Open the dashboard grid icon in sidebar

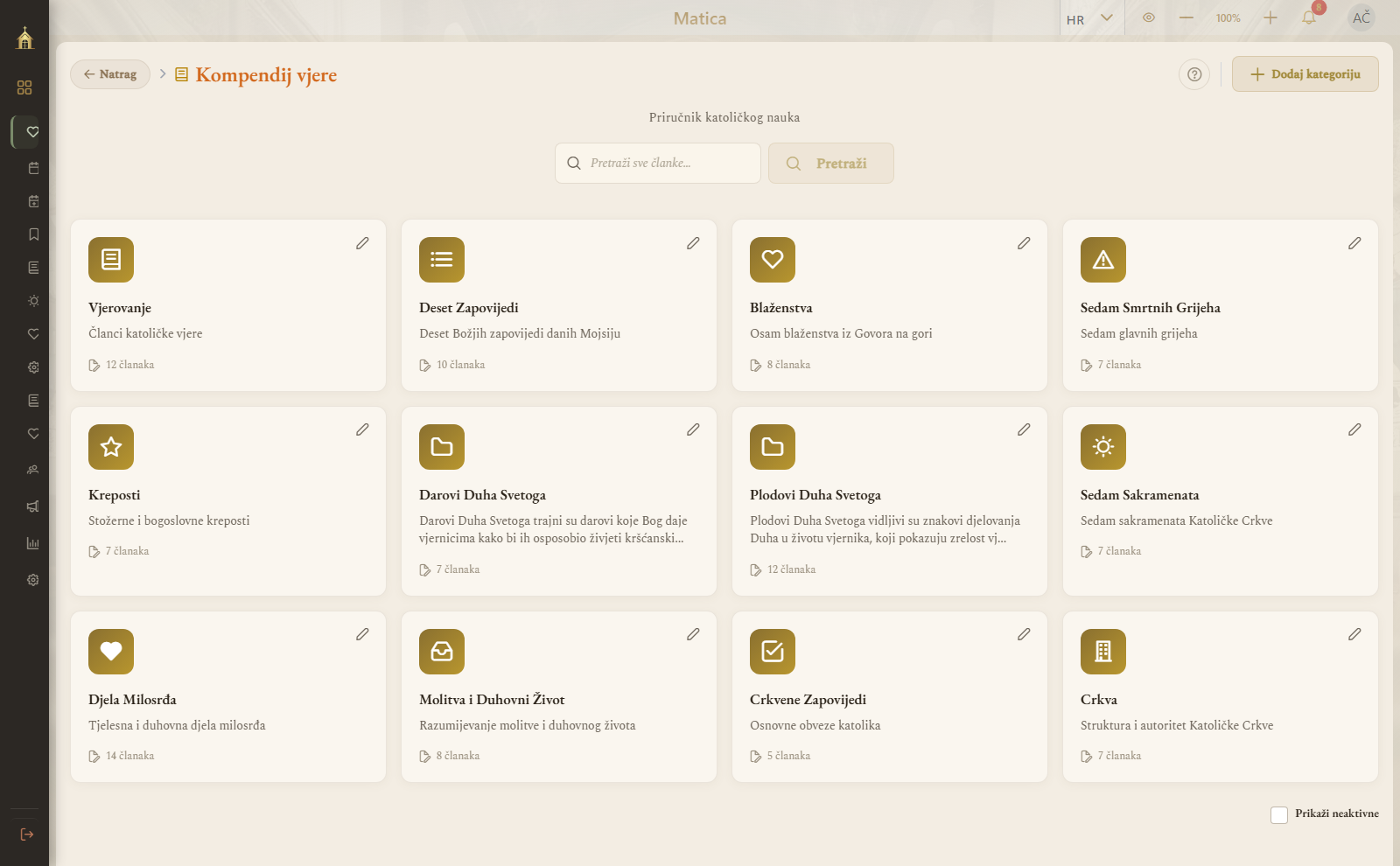[24, 87]
